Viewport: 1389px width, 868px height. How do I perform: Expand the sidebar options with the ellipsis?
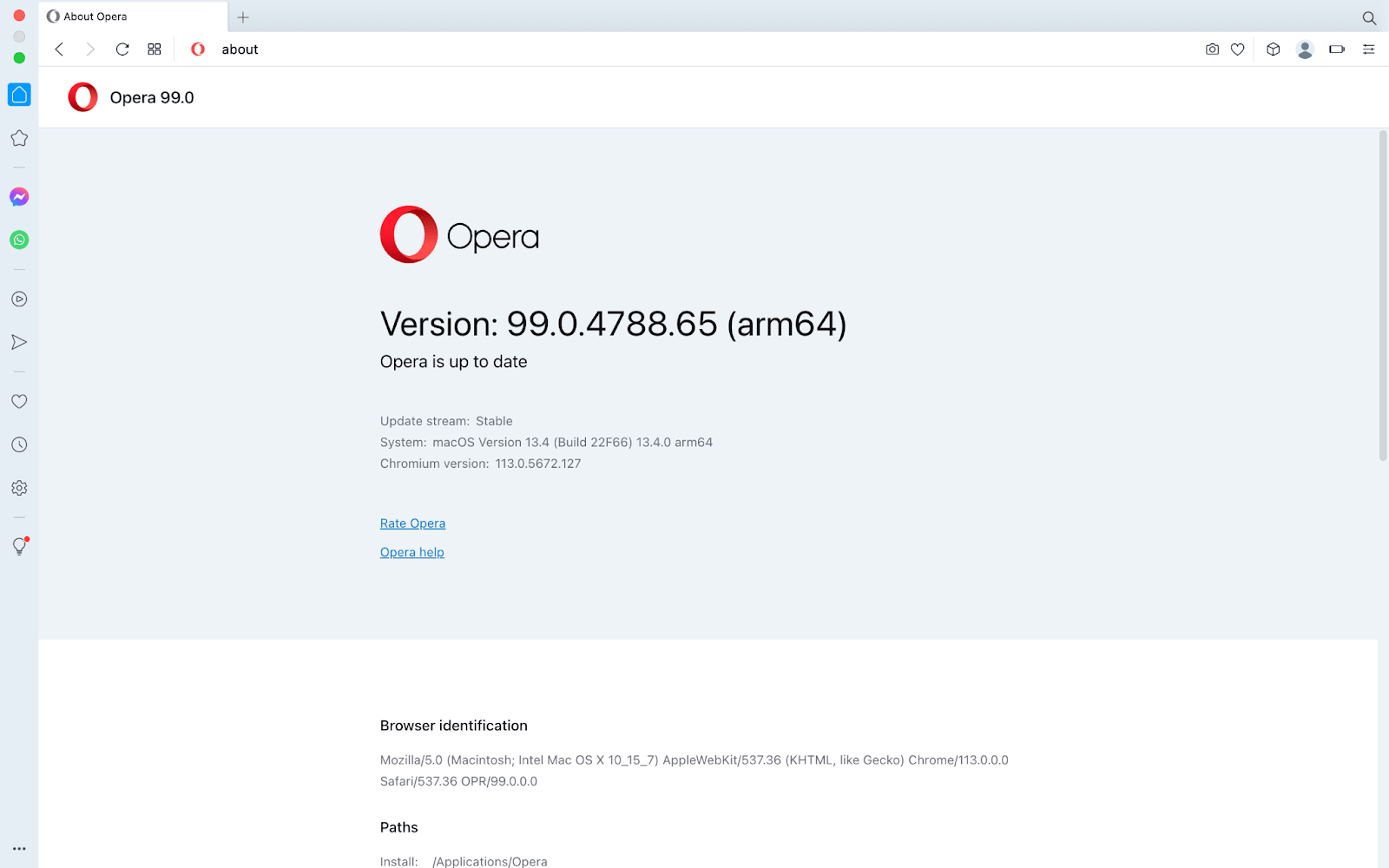[19, 848]
